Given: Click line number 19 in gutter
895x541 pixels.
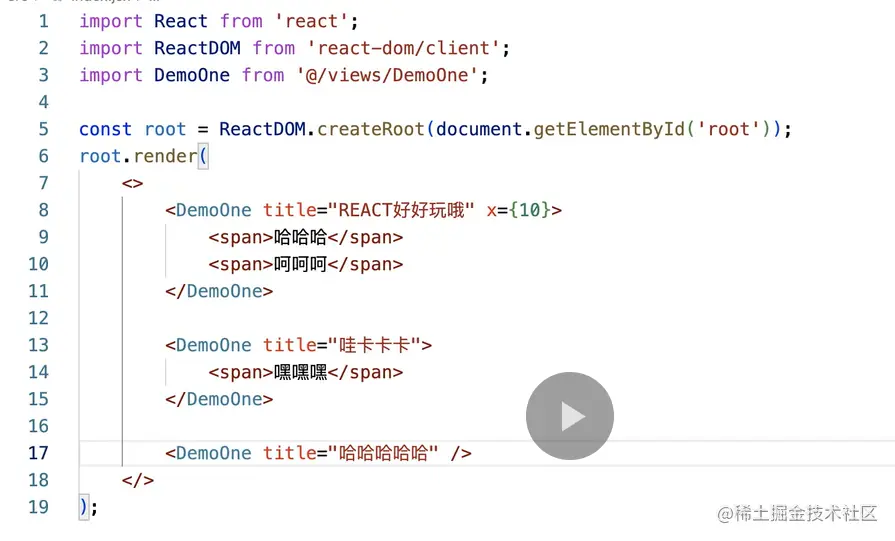Looking at the screenshot, I should (38, 507).
